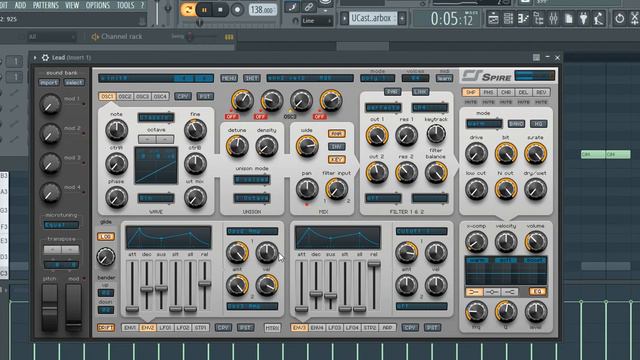640x360 pixels.
Task: Open the Lead plugin options gear icon
Action: pyautogui.click(x=45, y=58)
